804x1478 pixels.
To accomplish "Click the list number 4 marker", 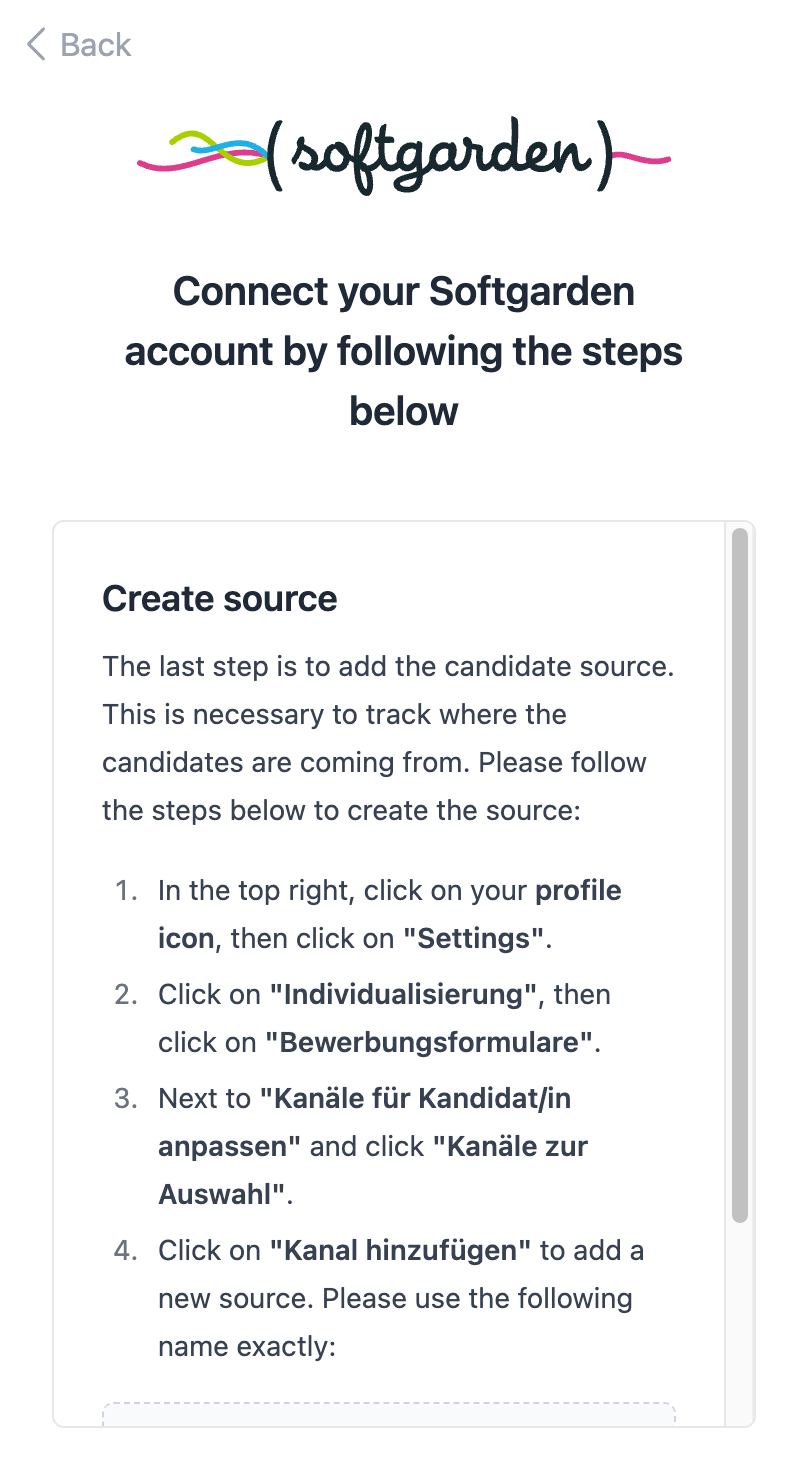I will coord(126,1251).
